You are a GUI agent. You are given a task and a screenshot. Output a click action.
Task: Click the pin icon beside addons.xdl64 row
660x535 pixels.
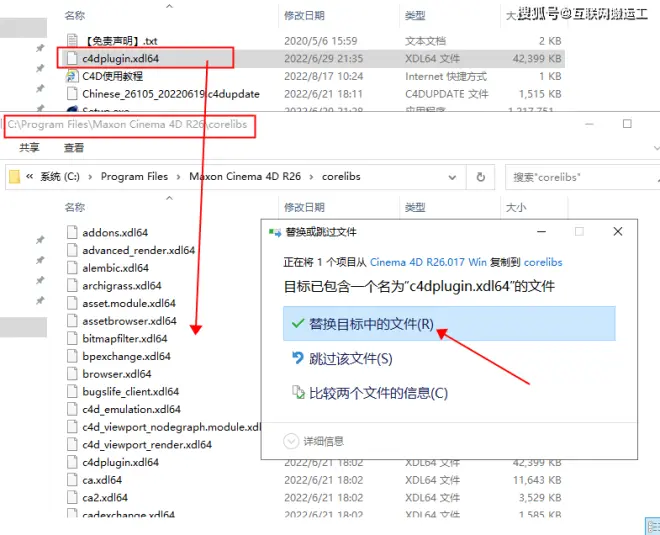click(40, 241)
